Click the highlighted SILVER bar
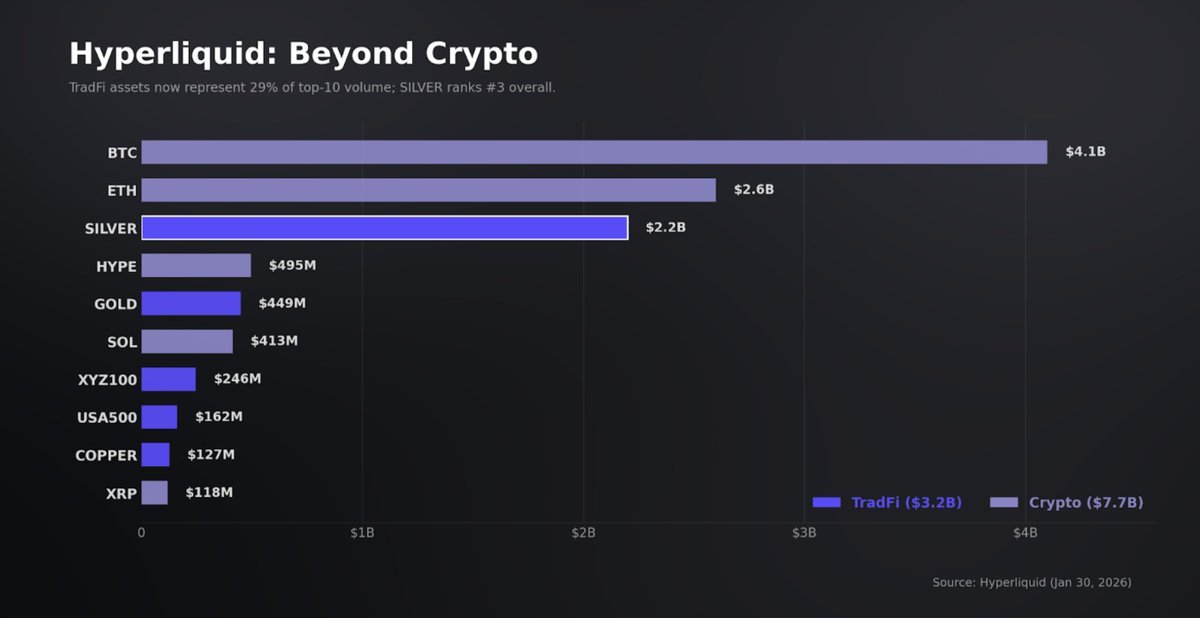The width and height of the screenshot is (1200, 618). [x=384, y=228]
